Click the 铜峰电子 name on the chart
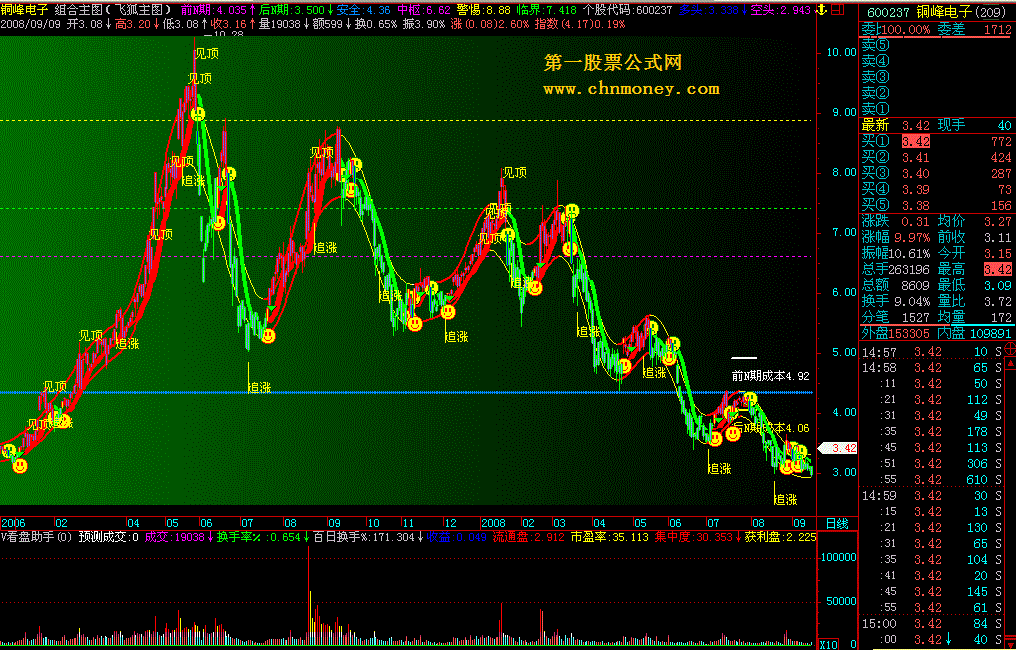 coord(24,10)
